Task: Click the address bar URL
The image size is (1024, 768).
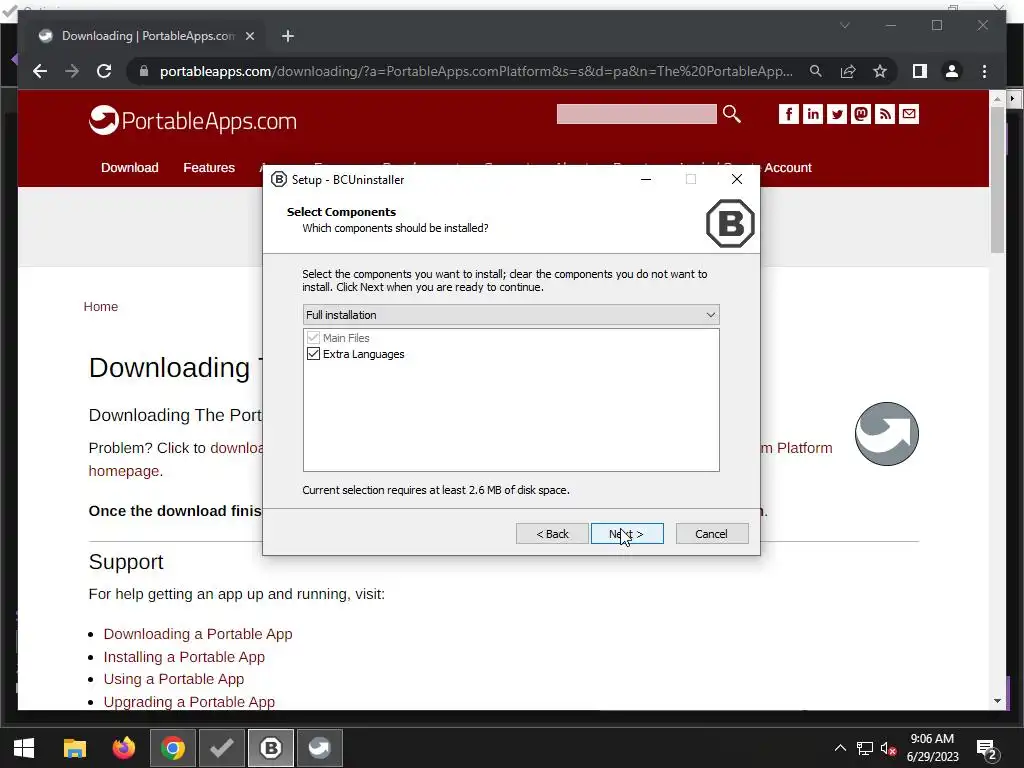Action: point(476,71)
